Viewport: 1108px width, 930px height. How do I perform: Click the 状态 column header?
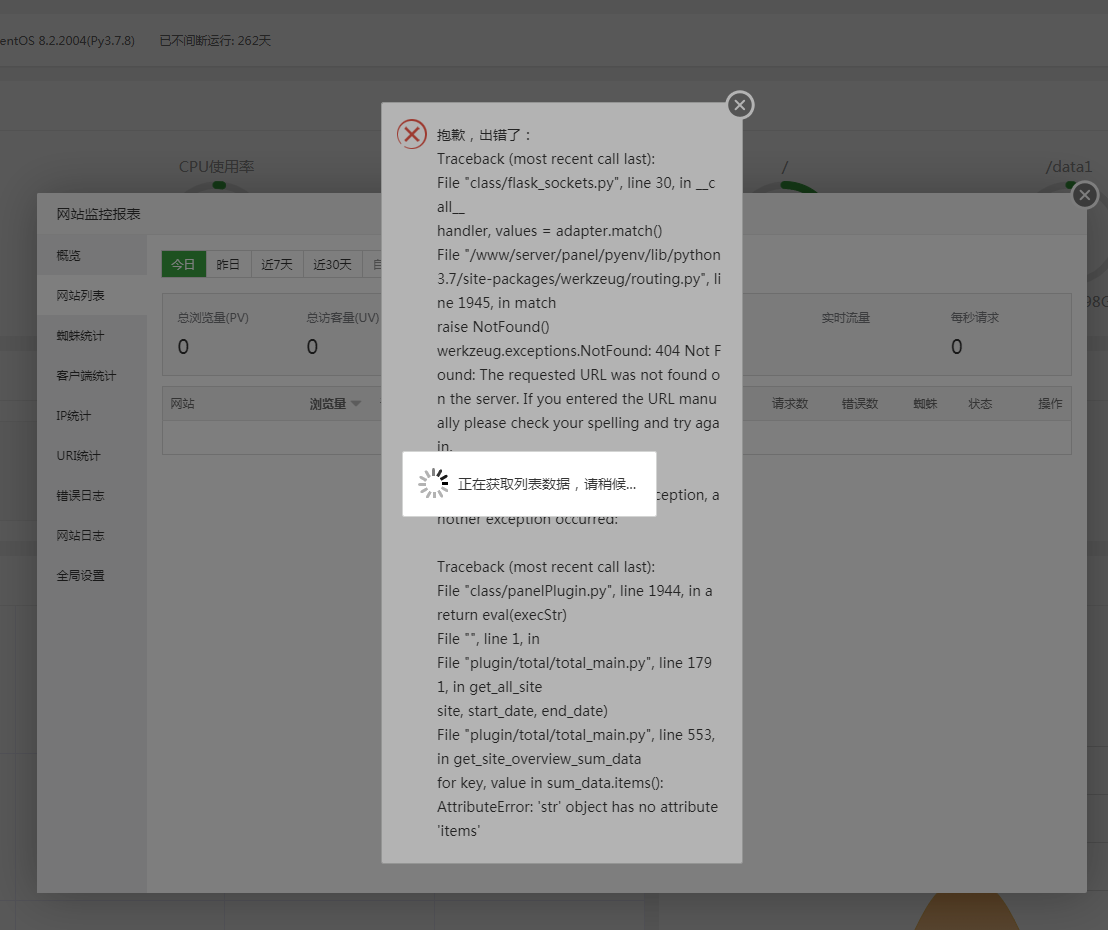980,404
